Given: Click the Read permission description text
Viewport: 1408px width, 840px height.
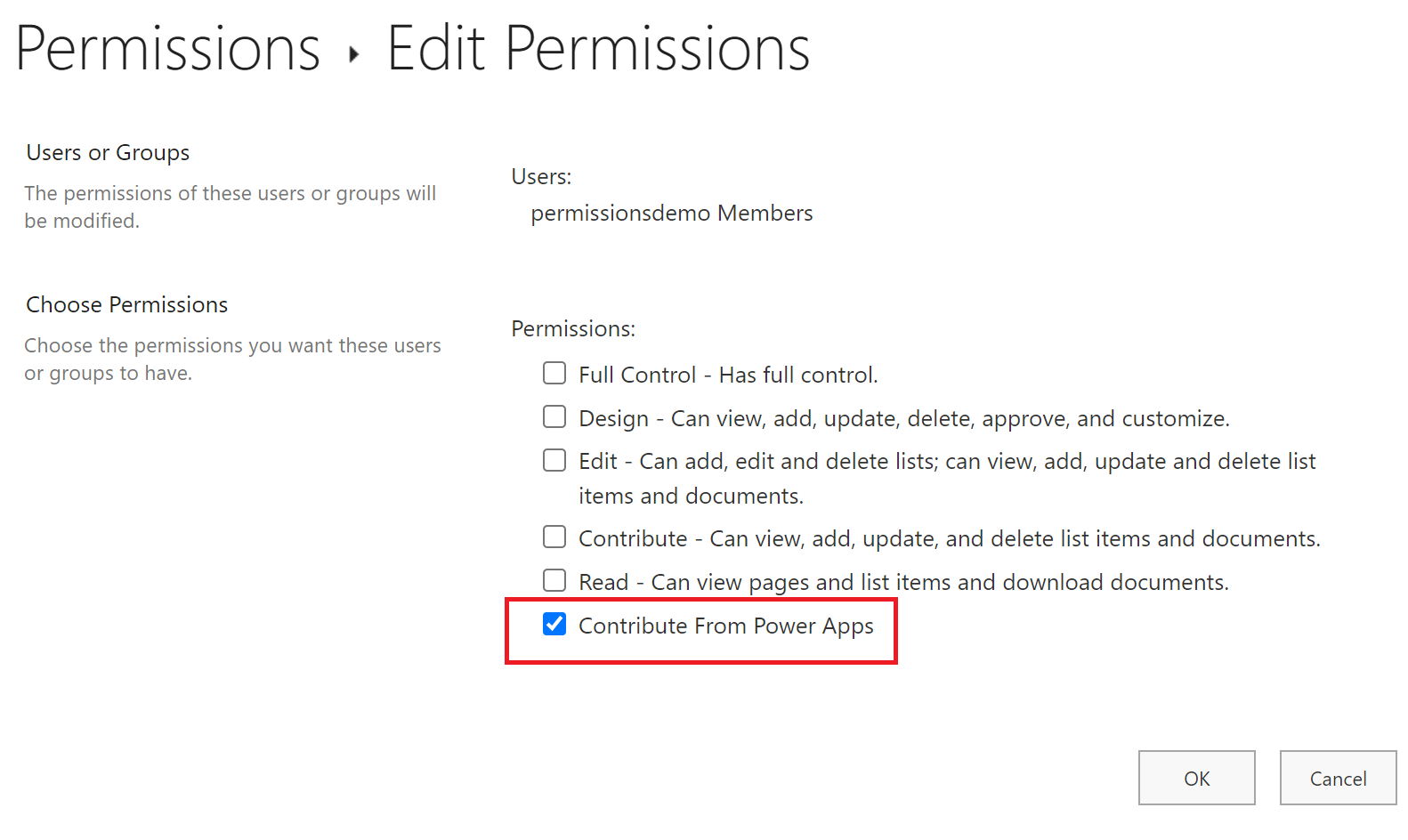Looking at the screenshot, I should pos(902,583).
